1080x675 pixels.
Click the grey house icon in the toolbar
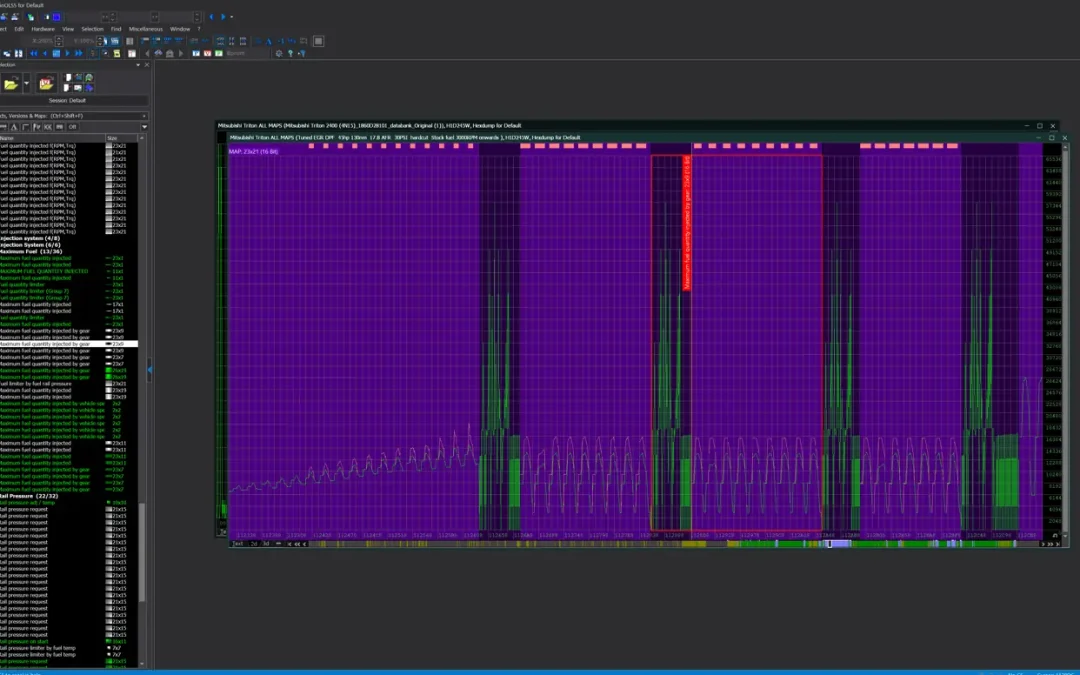click(x=169, y=53)
